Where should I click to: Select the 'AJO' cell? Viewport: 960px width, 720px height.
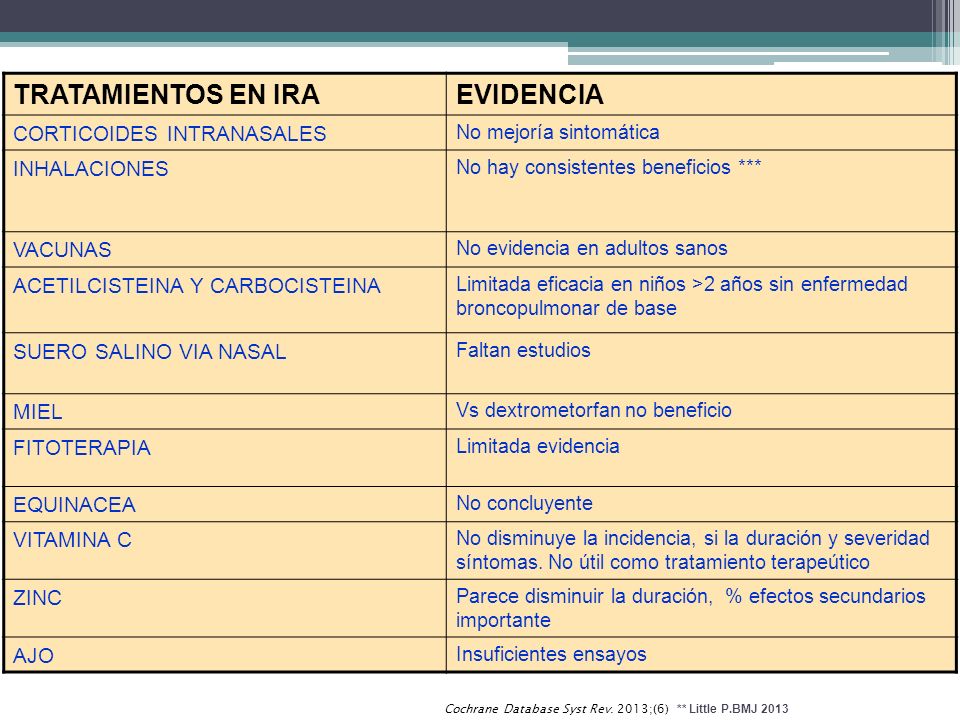[225, 655]
